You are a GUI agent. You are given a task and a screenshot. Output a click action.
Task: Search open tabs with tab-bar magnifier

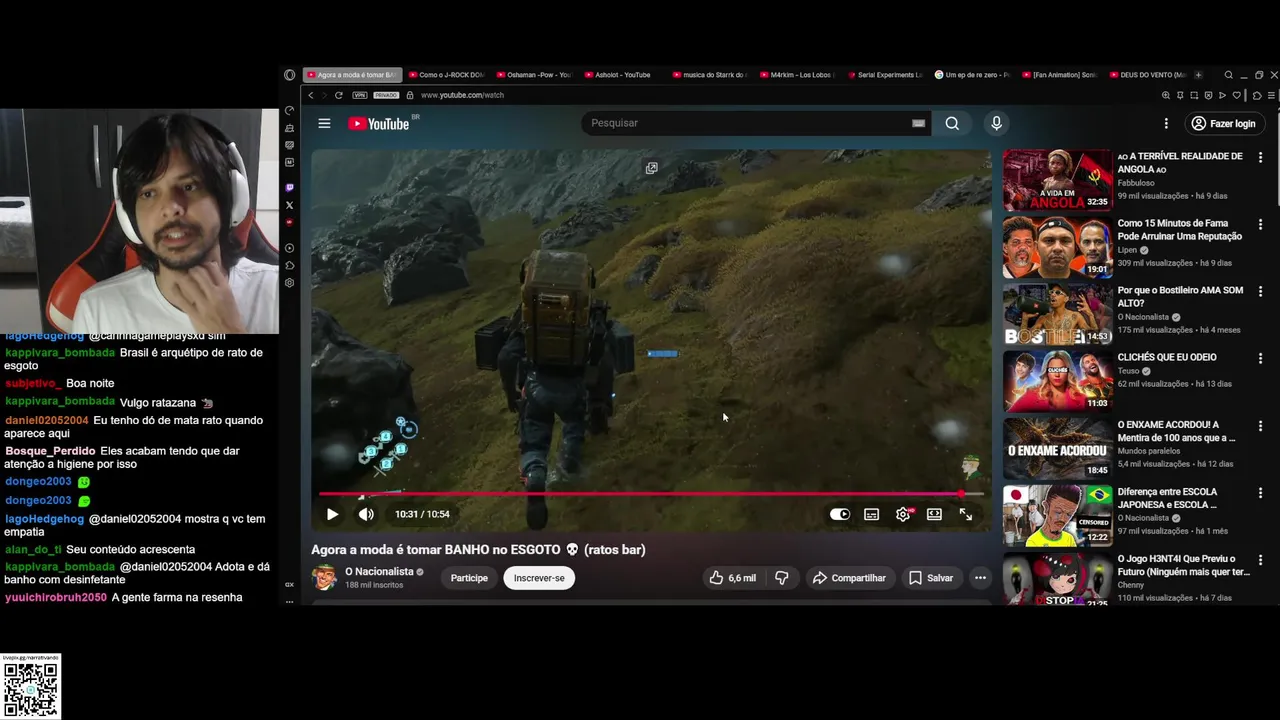[1228, 75]
